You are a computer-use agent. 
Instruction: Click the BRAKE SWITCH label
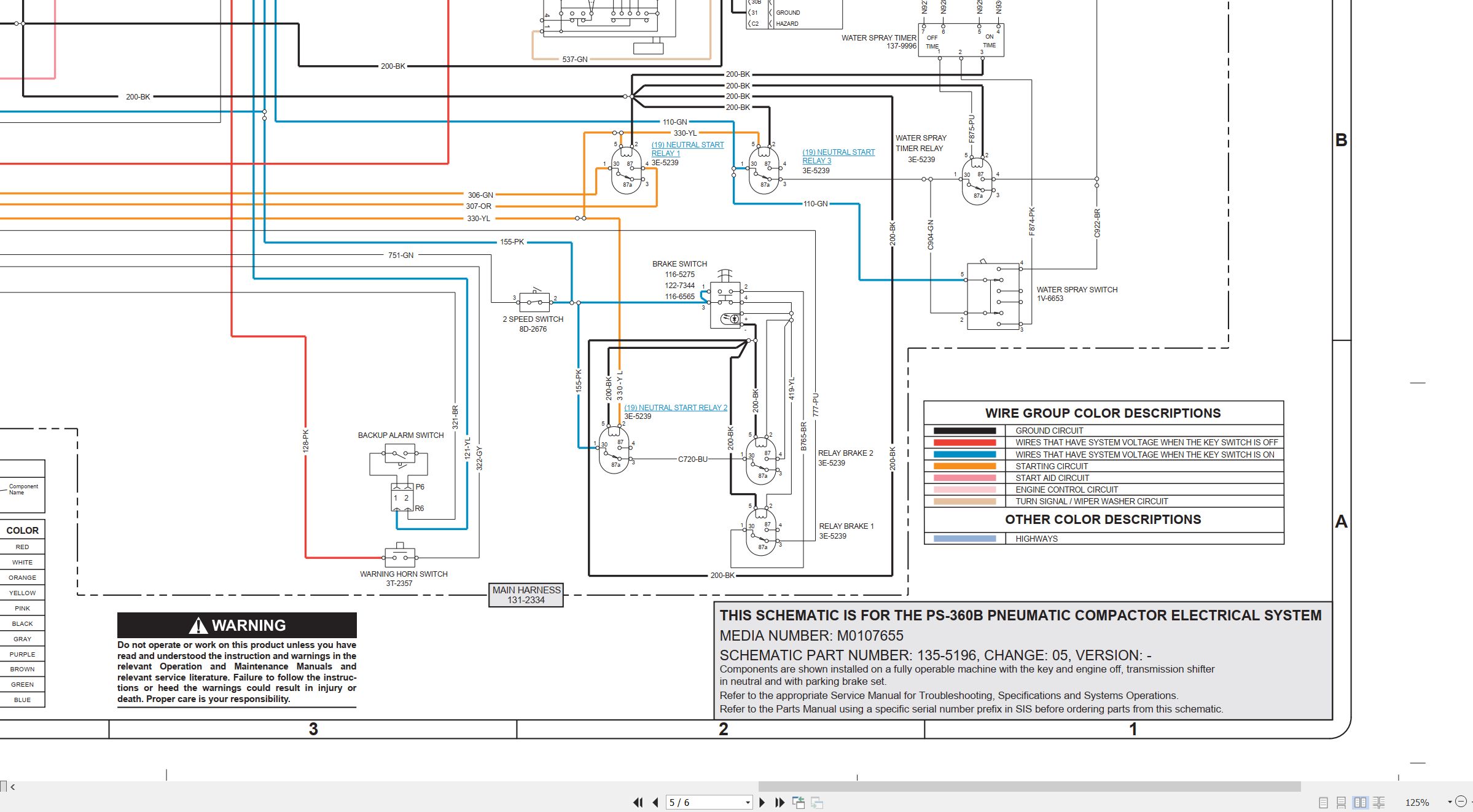[x=679, y=264]
